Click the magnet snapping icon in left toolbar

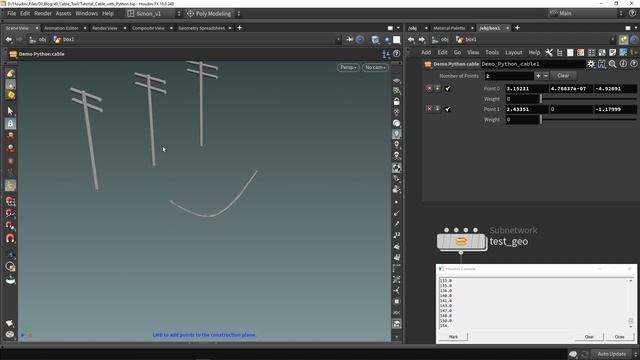(x=11, y=238)
